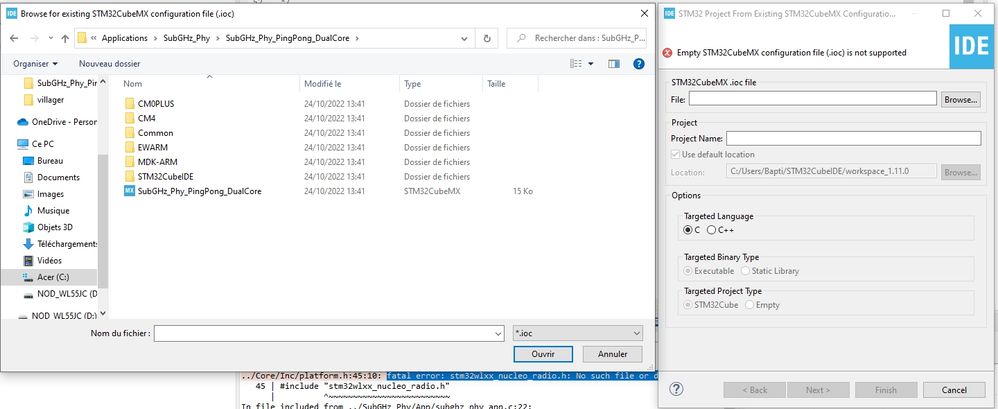Viewport: 998px width, 409px height.
Task: Click SubGHz_Phy in the breadcrumb path
Action: coord(186,38)
